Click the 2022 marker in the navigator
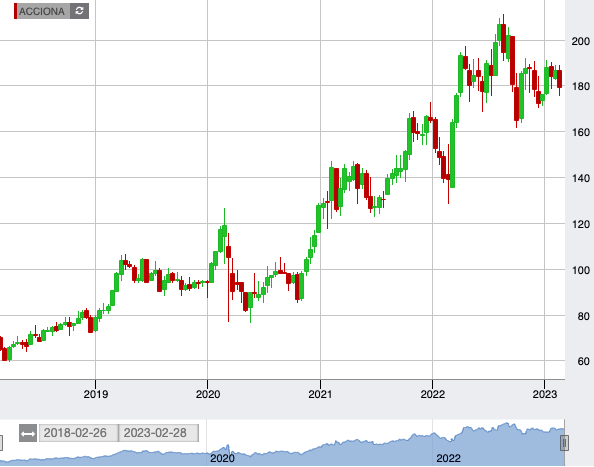The width and height of the screenshot is (594, 467). 448,458
